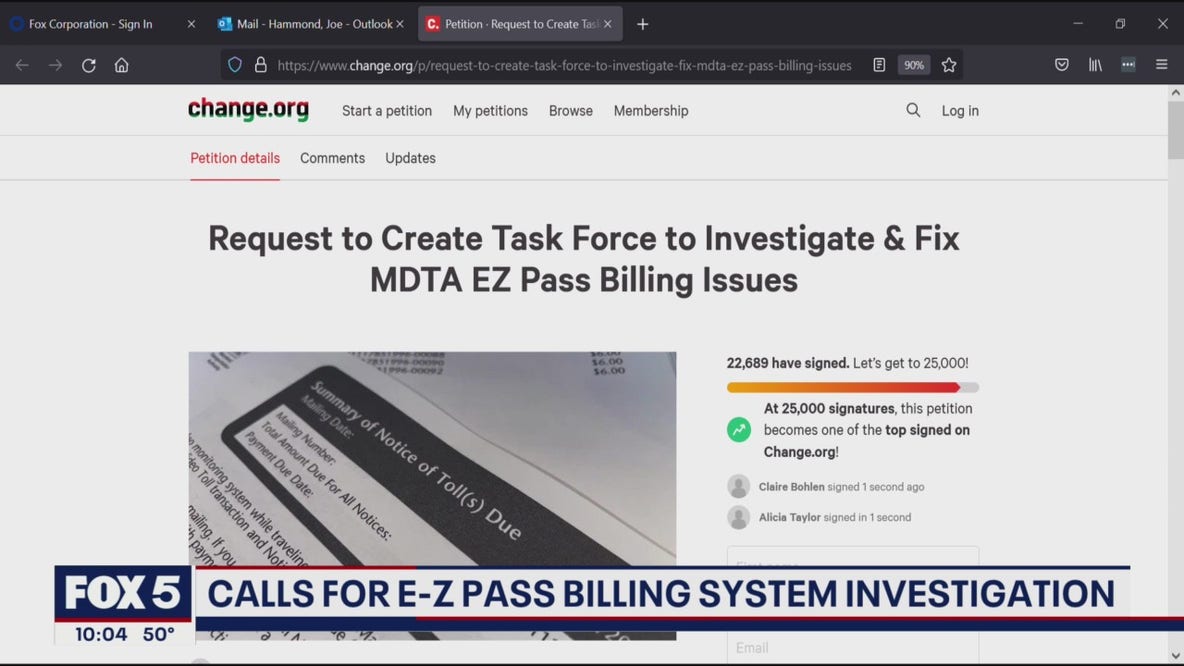Show site security lock information
The width and height of the screenshot is (1184, 666).
[261, 65]
